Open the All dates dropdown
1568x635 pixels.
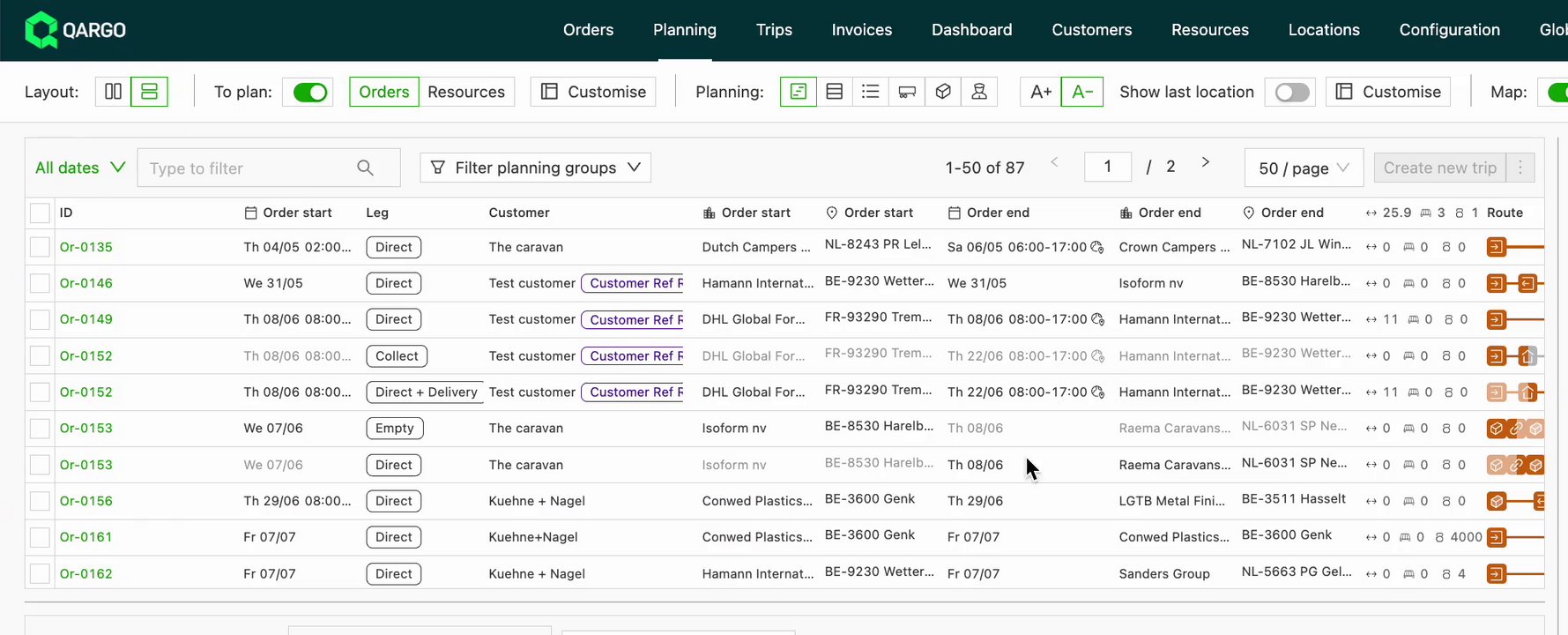pyautogui.click(x=80, y=168)
